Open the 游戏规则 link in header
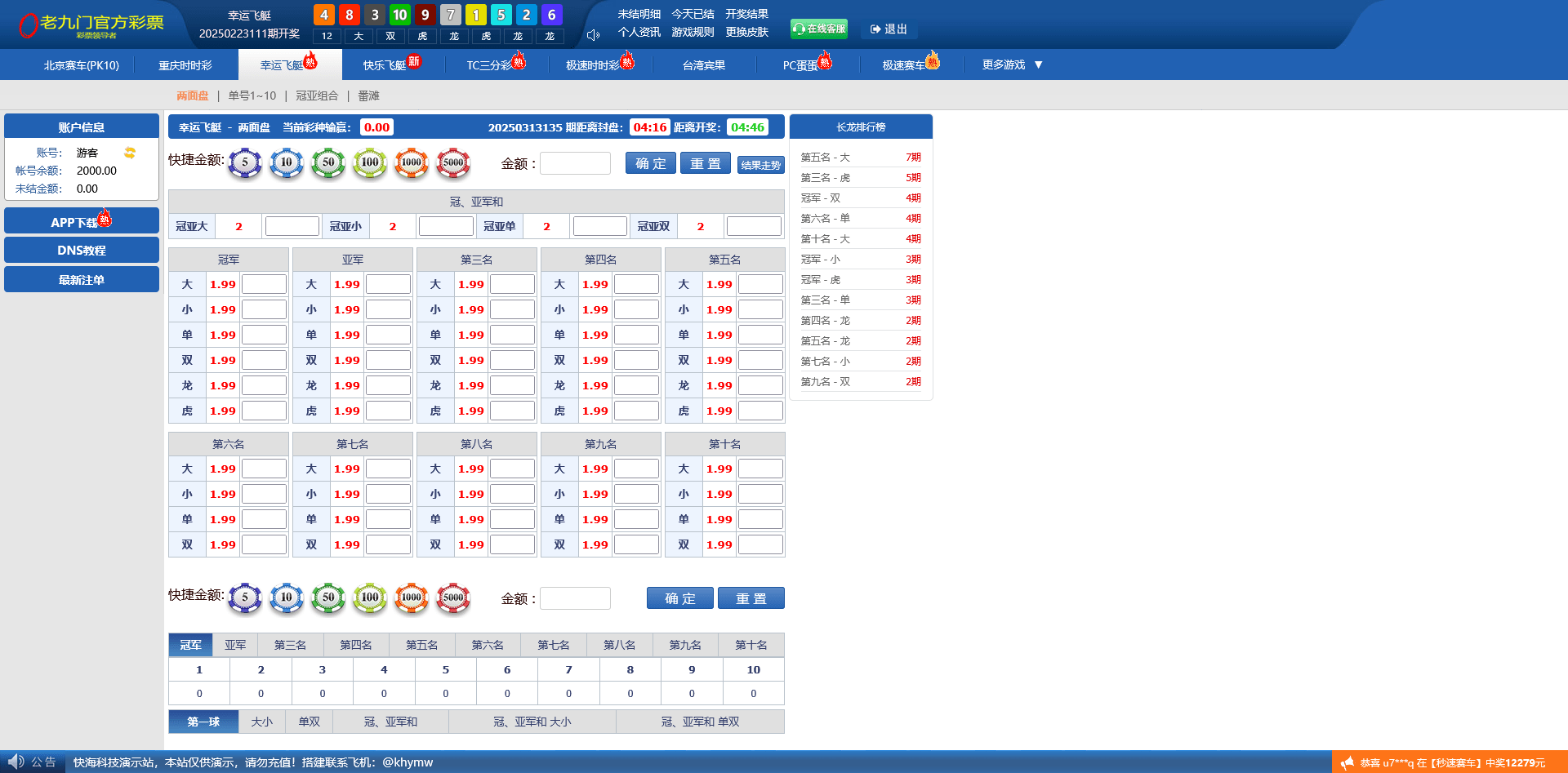The image size is (1568, 773). click(693, 32)
